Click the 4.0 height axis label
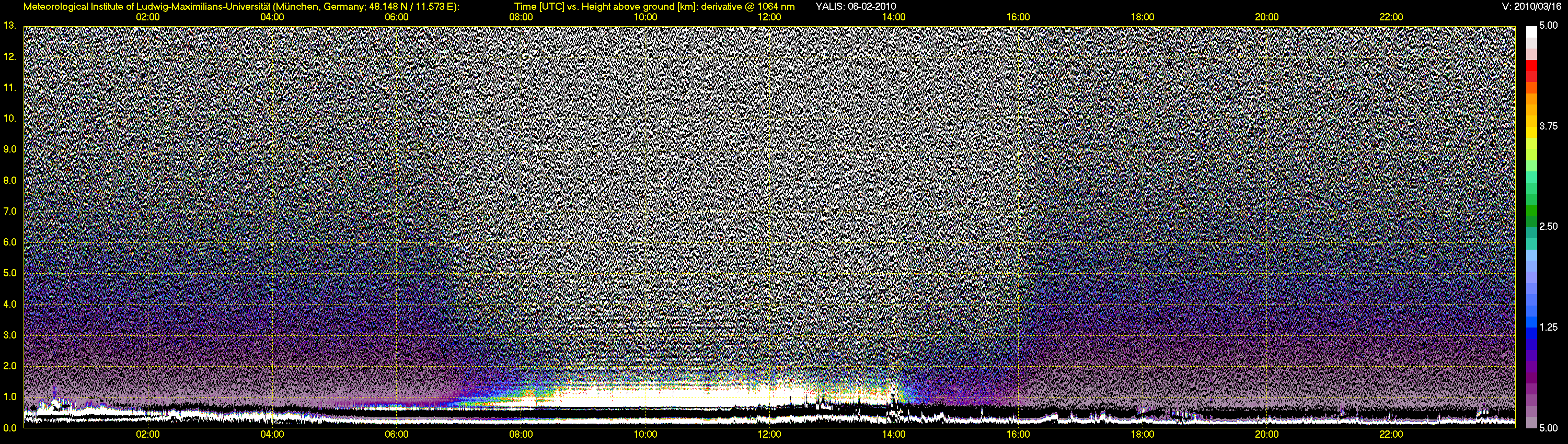The height and width of the screenshot is (444, 1568). pos(10,304)
